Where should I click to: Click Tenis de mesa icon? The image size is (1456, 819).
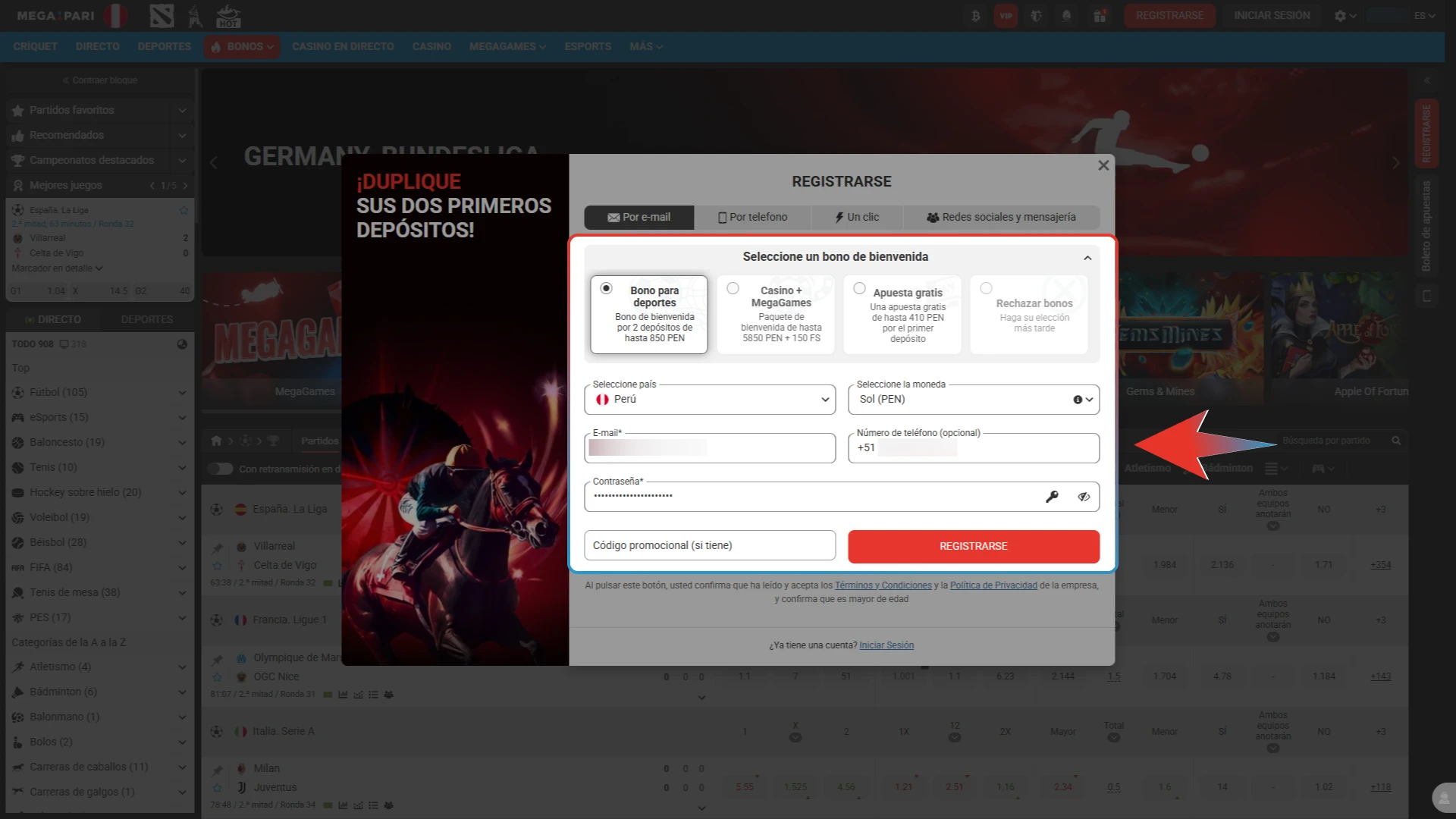[18, 593]
